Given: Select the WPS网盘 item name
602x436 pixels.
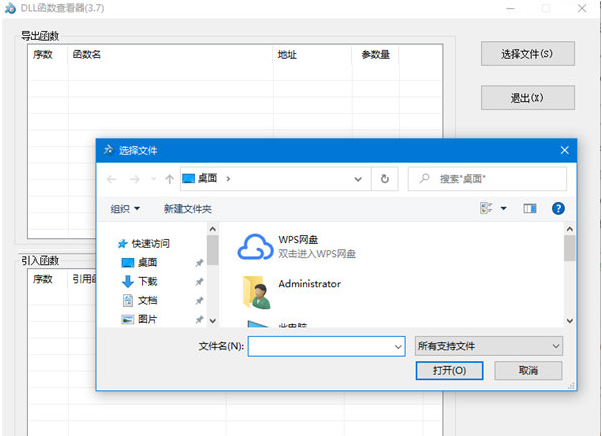Looking at the screenshot, I should pos(298,239).
